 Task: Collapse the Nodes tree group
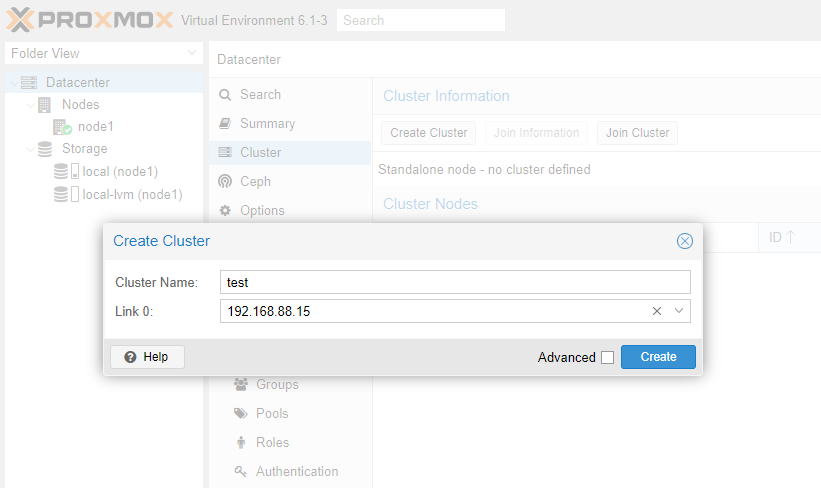pos(30,104)
